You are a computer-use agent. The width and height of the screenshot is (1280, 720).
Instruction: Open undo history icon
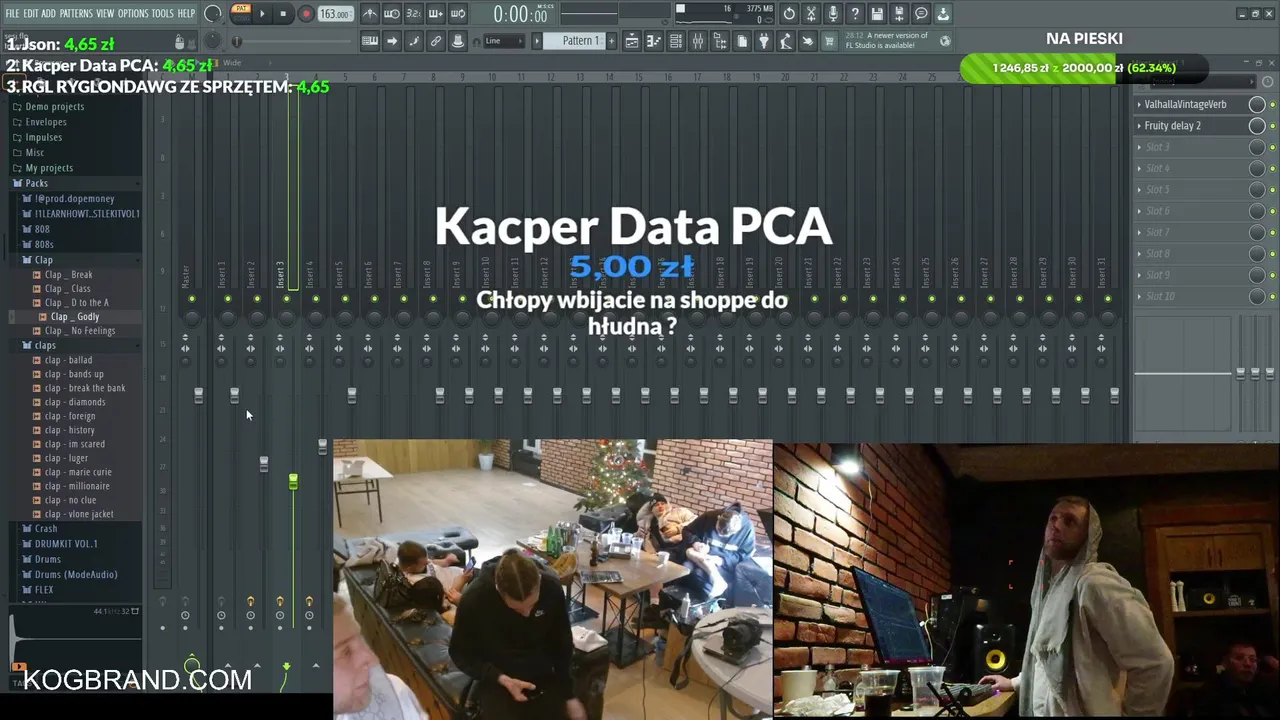pyautogui.click(x=789, y=14)
